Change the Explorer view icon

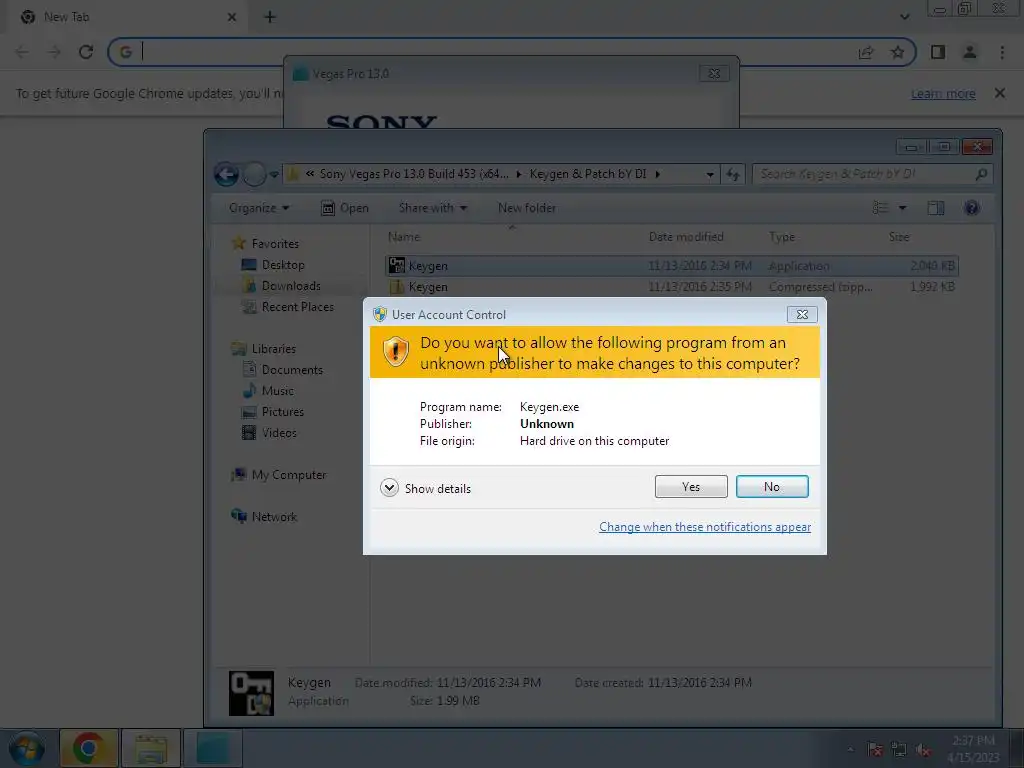tap(880, 208)
